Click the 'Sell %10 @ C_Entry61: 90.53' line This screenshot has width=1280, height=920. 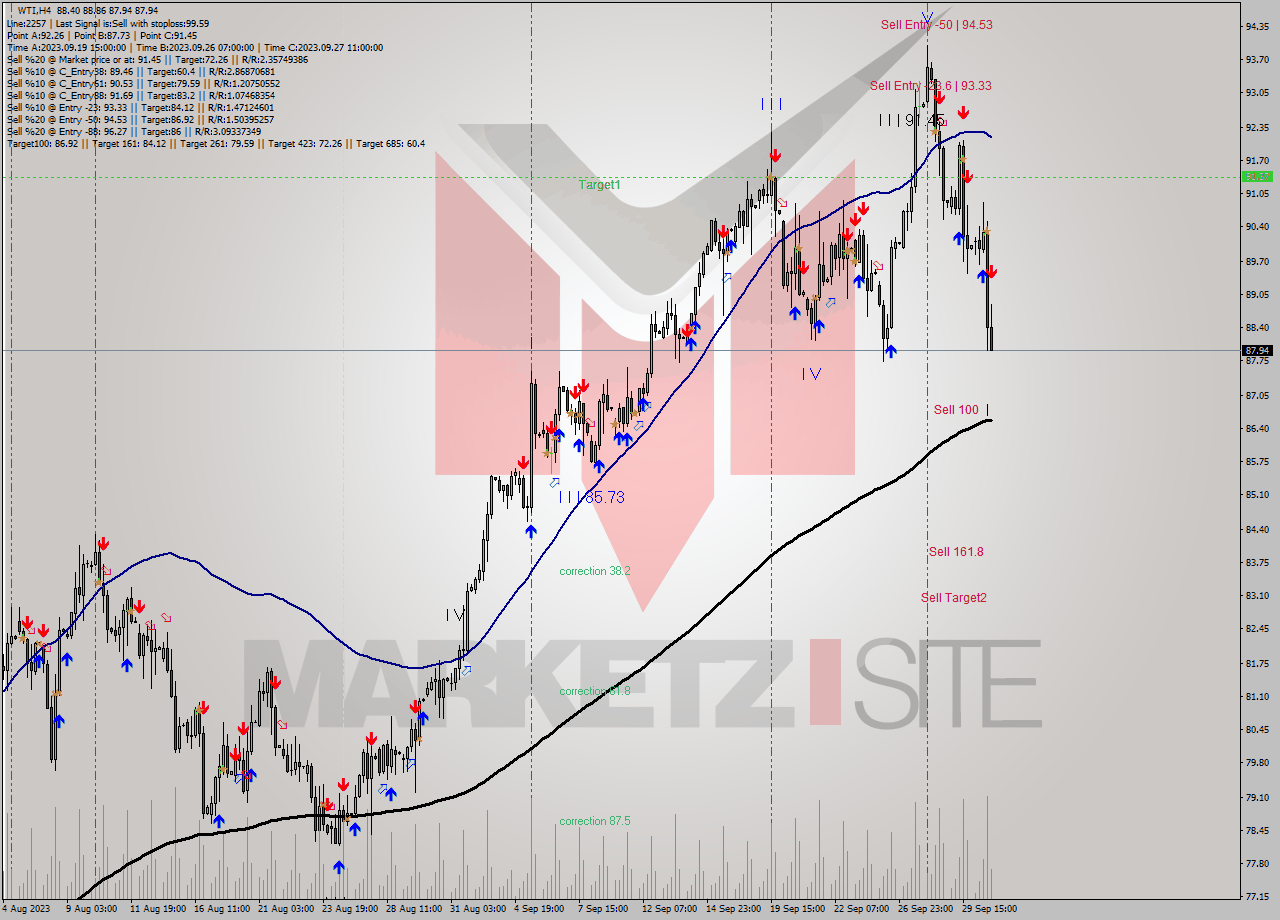146,83
